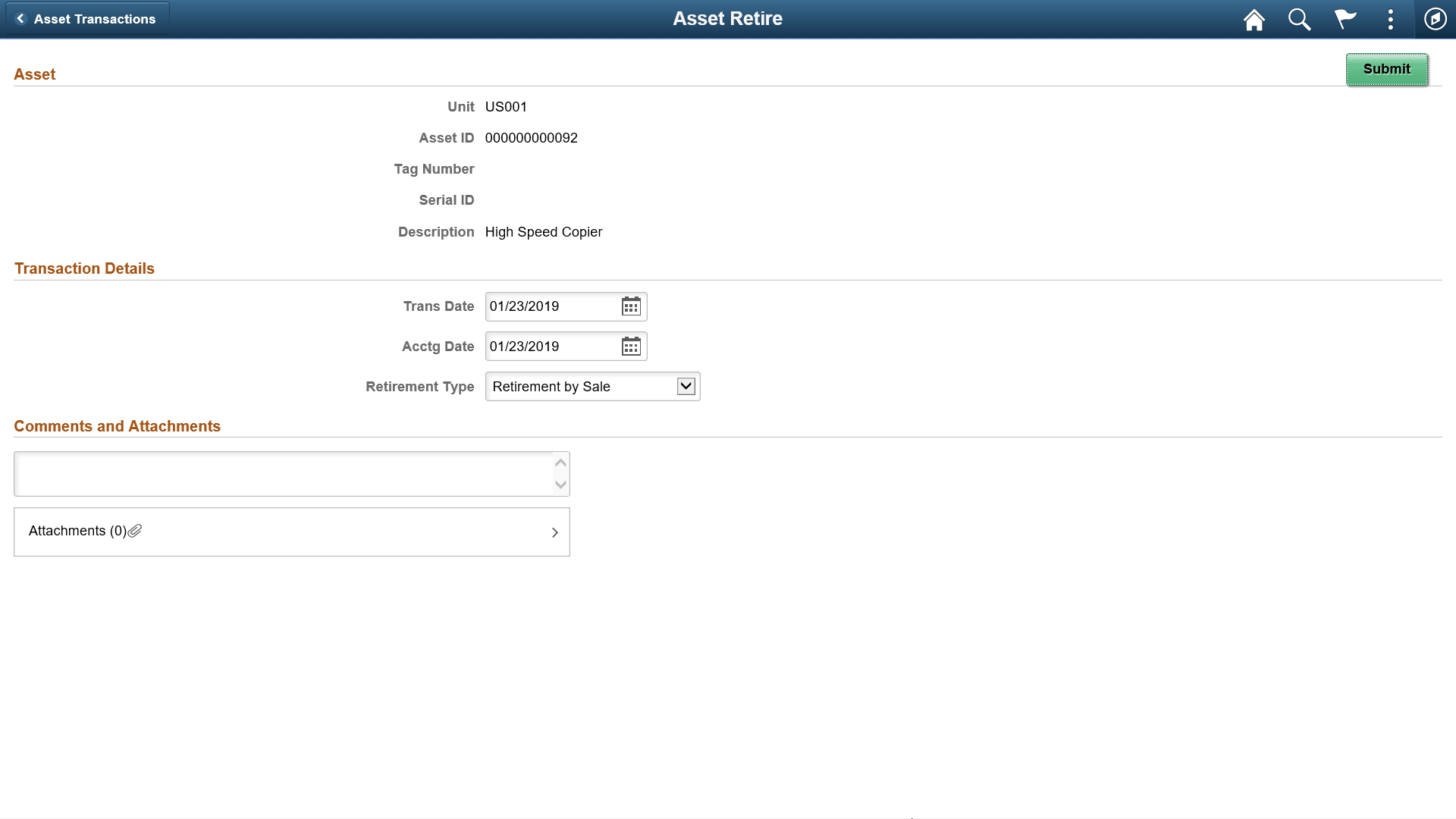Click the Asset Retire page title
Image resolution: width=1456 pixels, height=819 pixels.
click(727, 18)
